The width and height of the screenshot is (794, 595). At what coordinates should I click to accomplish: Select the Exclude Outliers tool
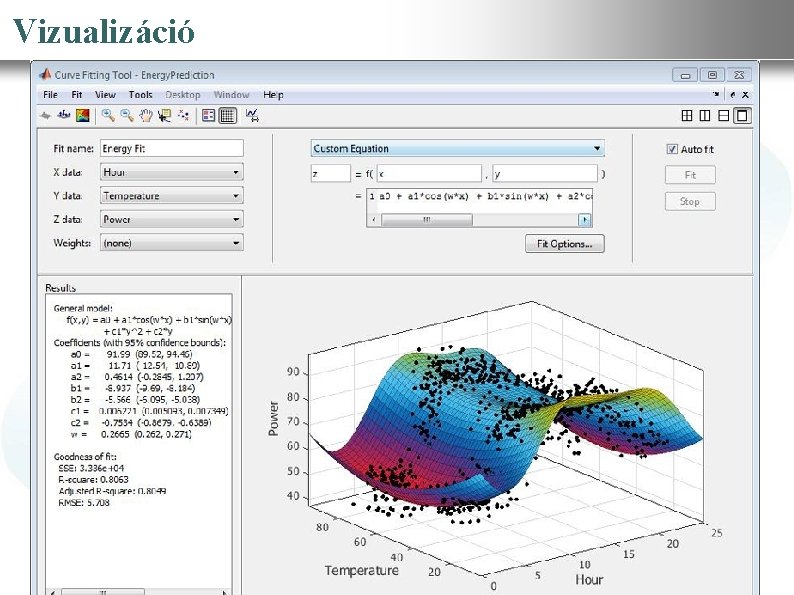point(183,115)
